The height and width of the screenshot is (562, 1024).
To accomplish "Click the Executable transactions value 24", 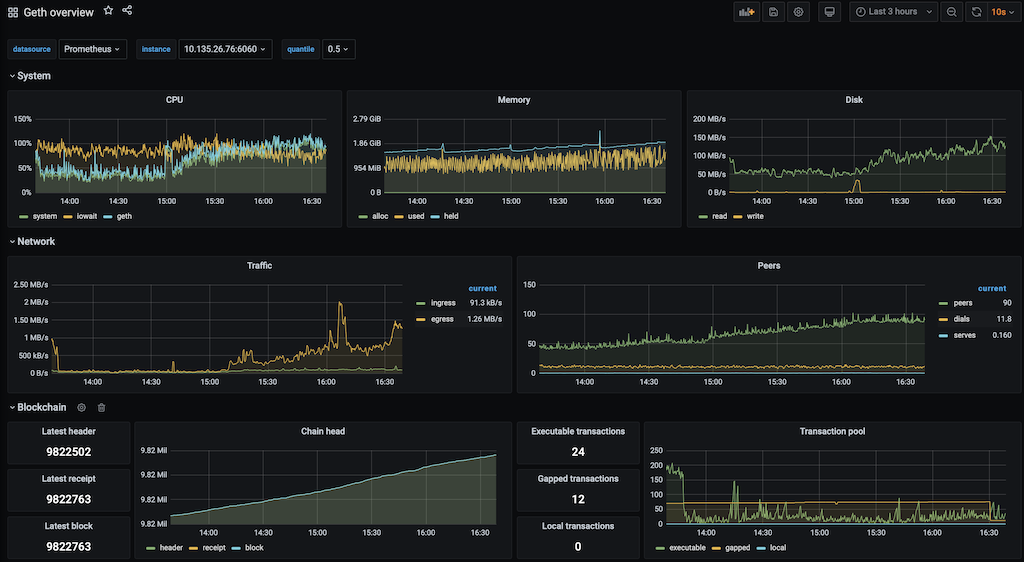I will 578,452.
